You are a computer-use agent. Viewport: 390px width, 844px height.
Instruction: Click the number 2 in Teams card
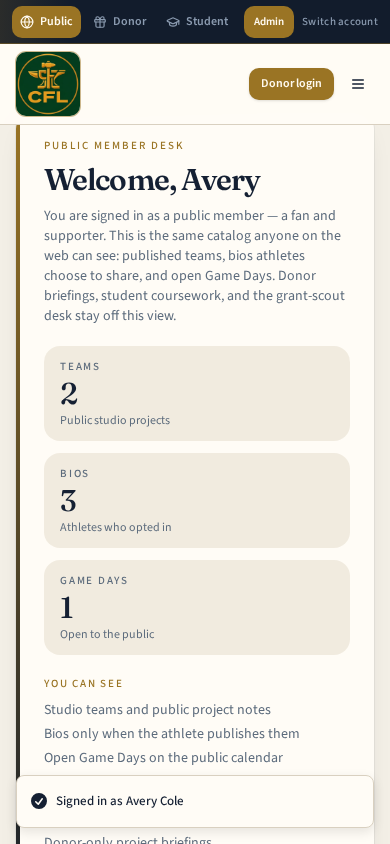tap(69, 394)
